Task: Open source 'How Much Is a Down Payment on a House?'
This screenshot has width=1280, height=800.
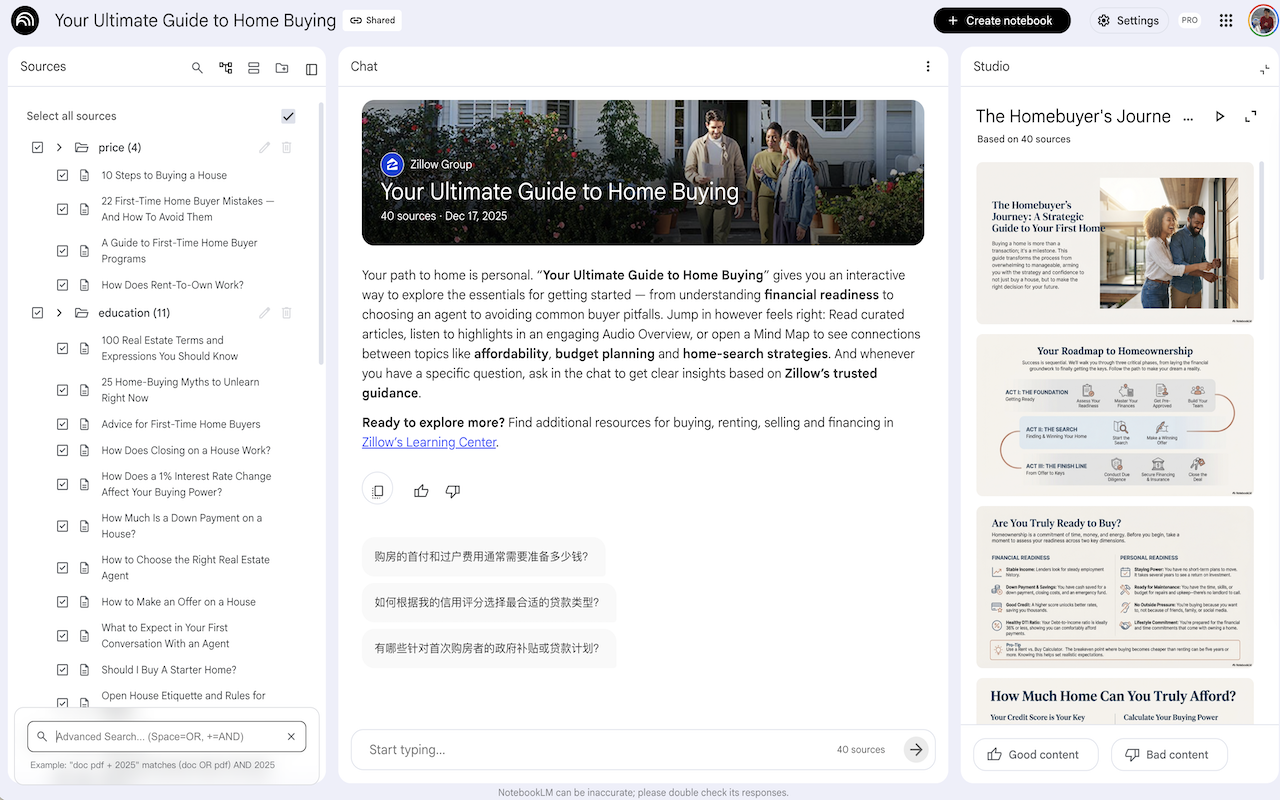Action: click(x=181, y=526)
